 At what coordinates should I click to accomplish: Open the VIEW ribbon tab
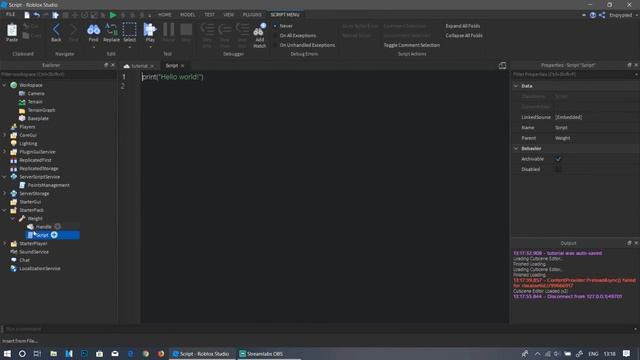229,15
